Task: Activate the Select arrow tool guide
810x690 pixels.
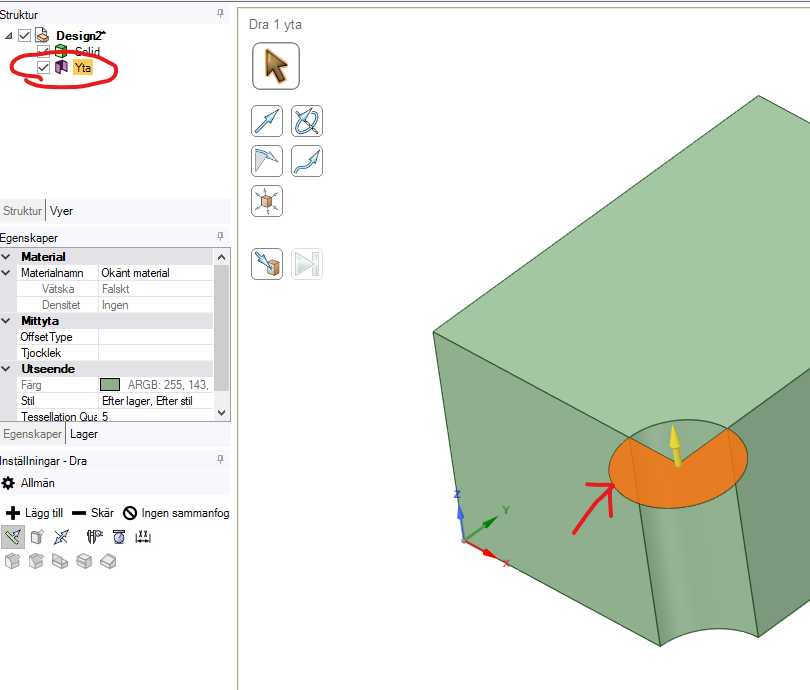Action: 276,66
